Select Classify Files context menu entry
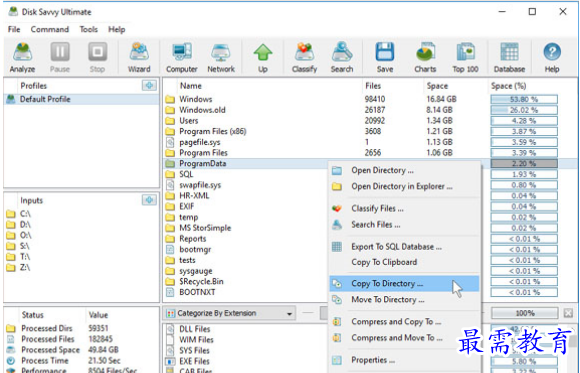Screen dimensions: 580x373 click(404, 209)
